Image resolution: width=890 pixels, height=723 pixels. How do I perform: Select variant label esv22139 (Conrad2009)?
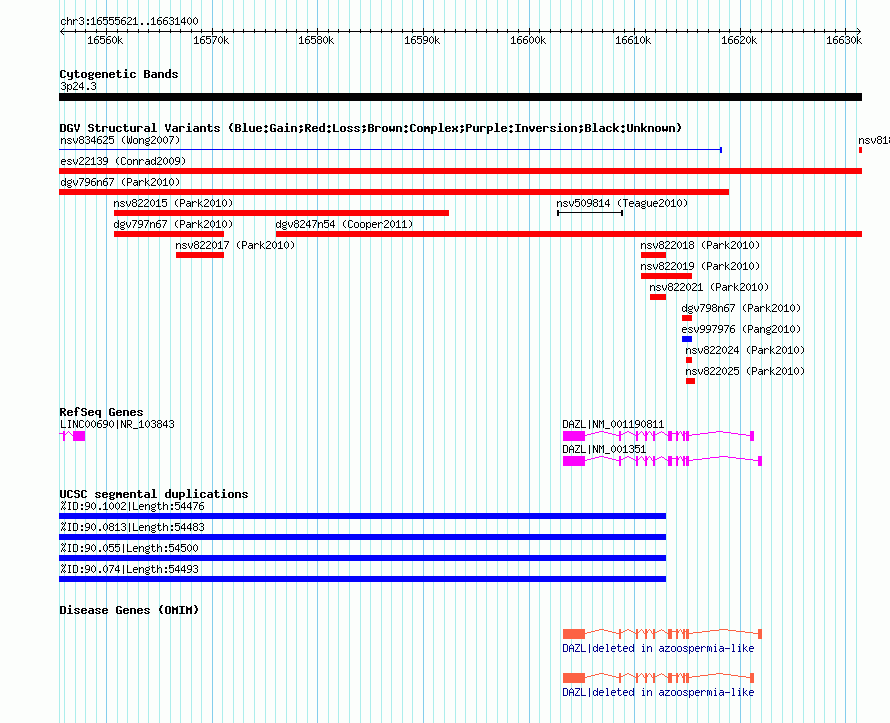click(123, 161)
